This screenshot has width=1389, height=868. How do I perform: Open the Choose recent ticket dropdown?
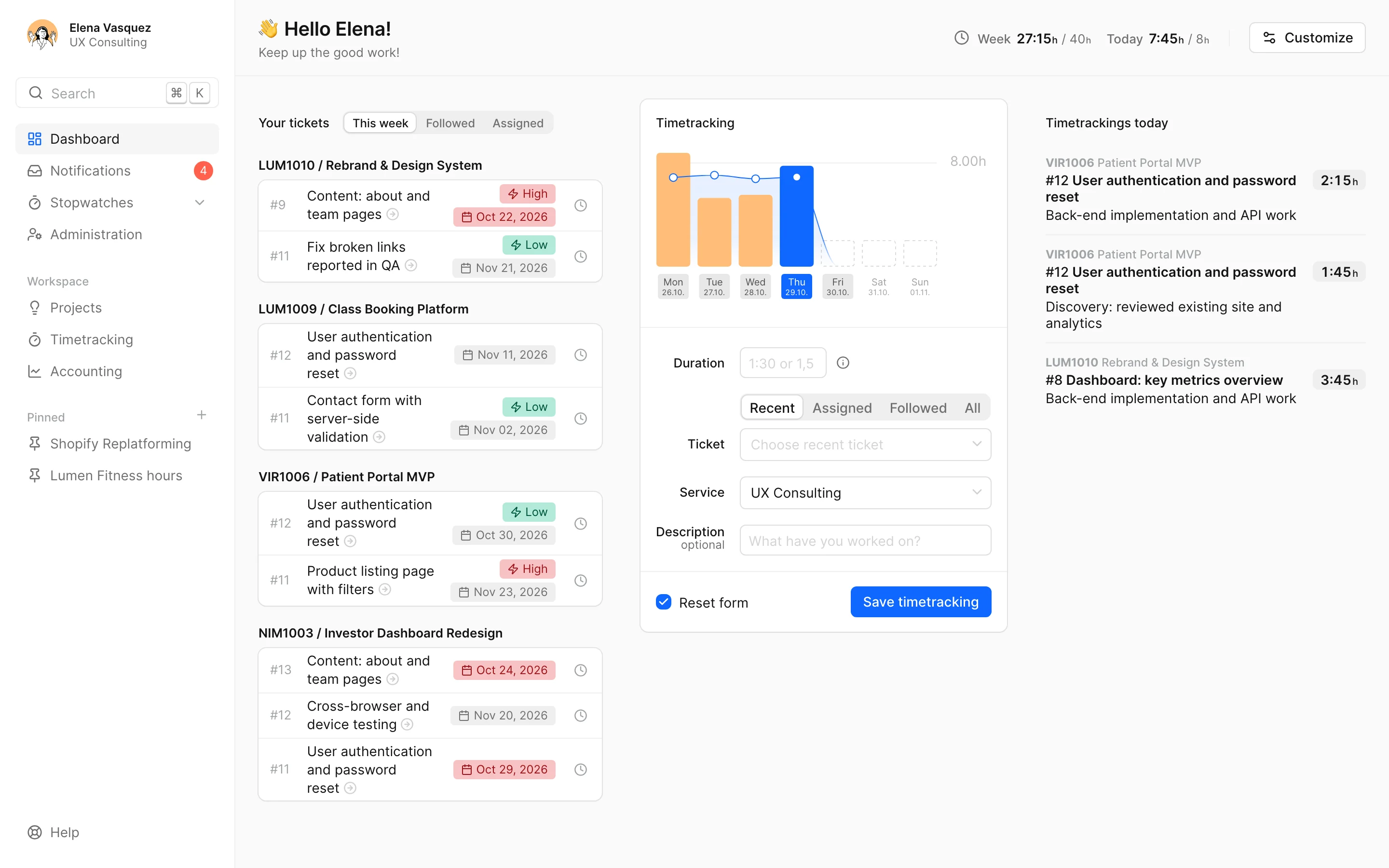pyautogui.click(x=865, y=444)
